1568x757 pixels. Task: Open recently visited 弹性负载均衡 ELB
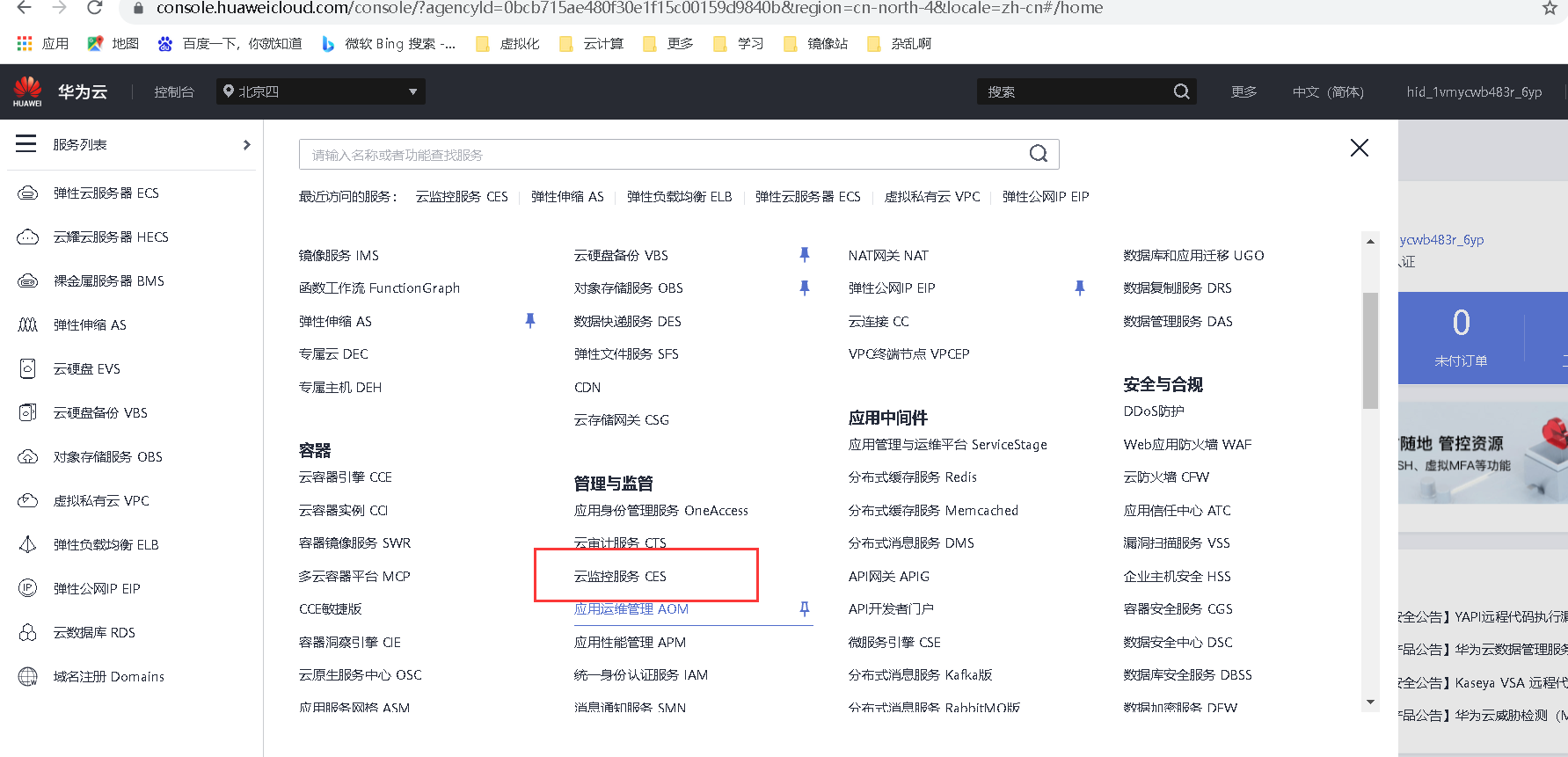point(679,196)
